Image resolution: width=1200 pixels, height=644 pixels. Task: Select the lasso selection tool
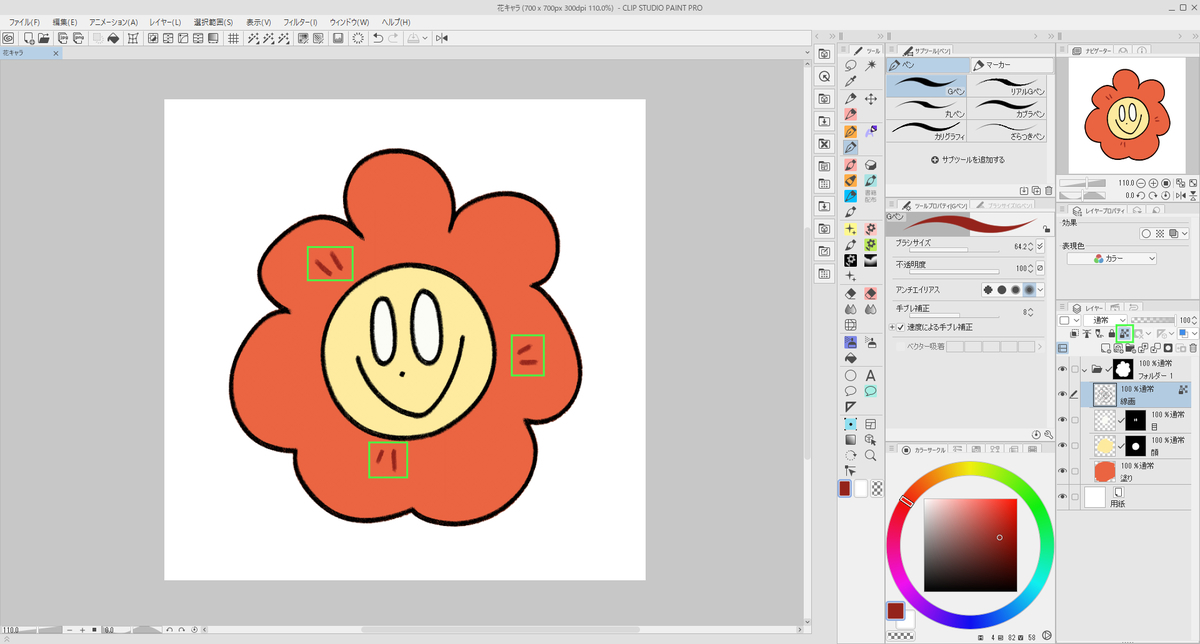click(850, 64)
